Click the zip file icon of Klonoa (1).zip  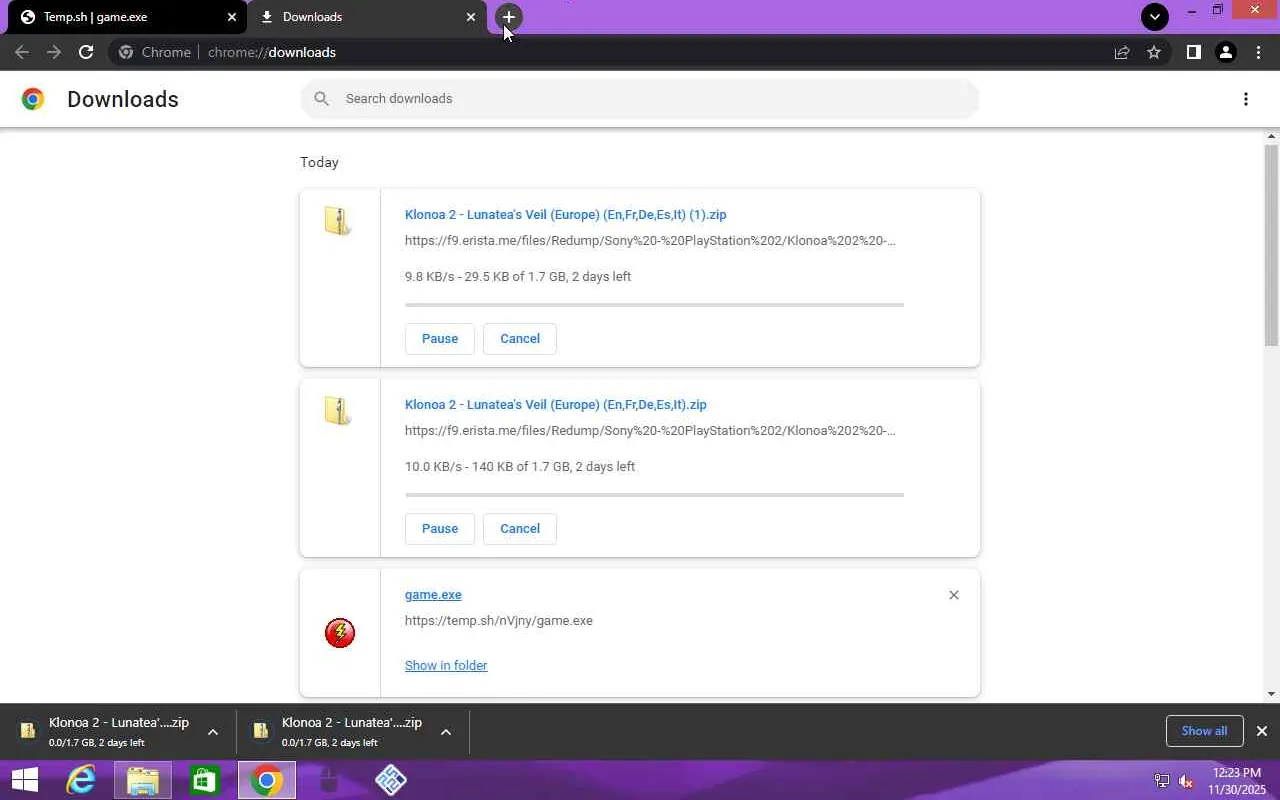click(x=338, y=220)
